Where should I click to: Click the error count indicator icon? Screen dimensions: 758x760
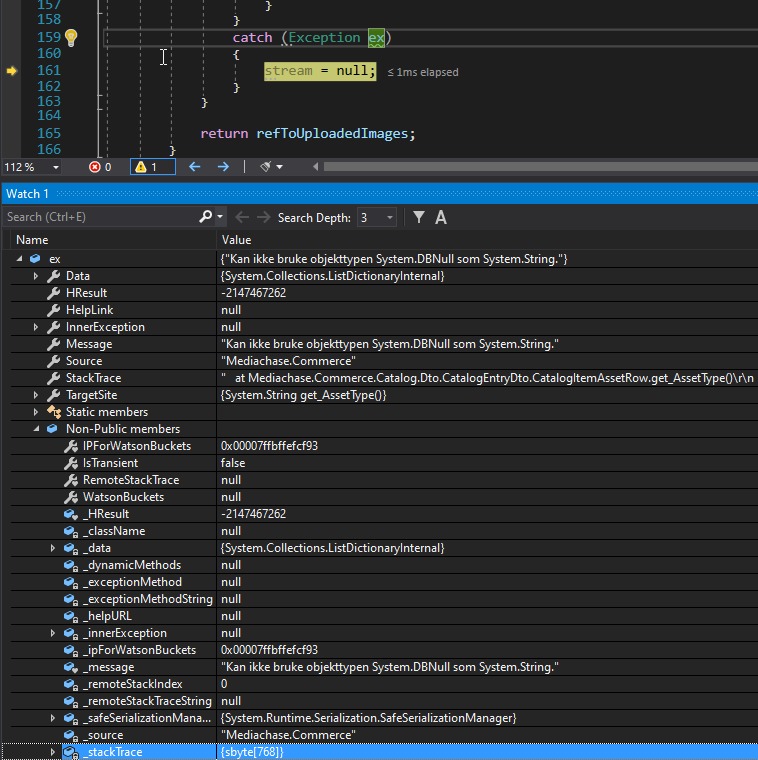point(95,167)
